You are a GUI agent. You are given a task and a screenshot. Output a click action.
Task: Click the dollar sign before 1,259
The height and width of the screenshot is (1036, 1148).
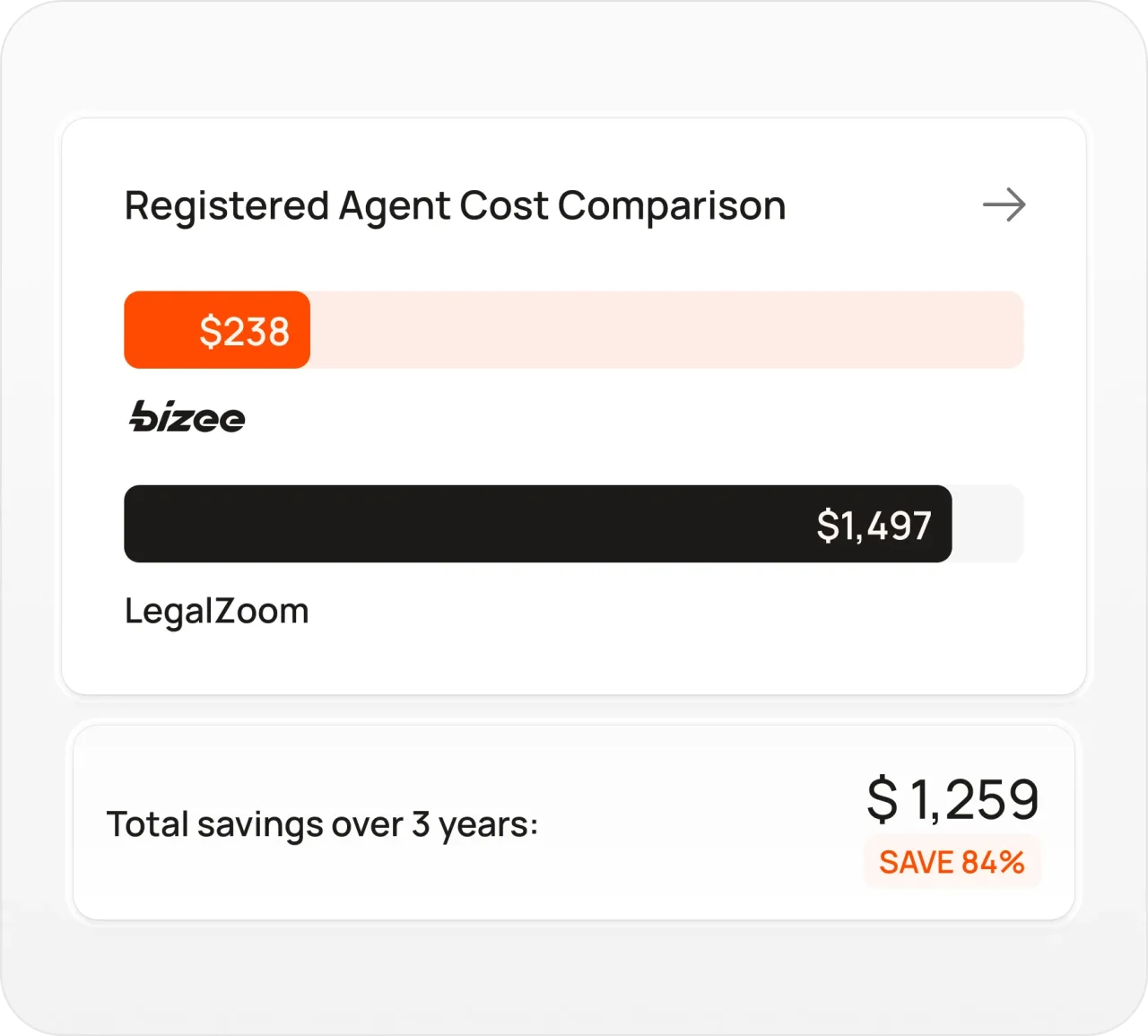tap(883, 799)
